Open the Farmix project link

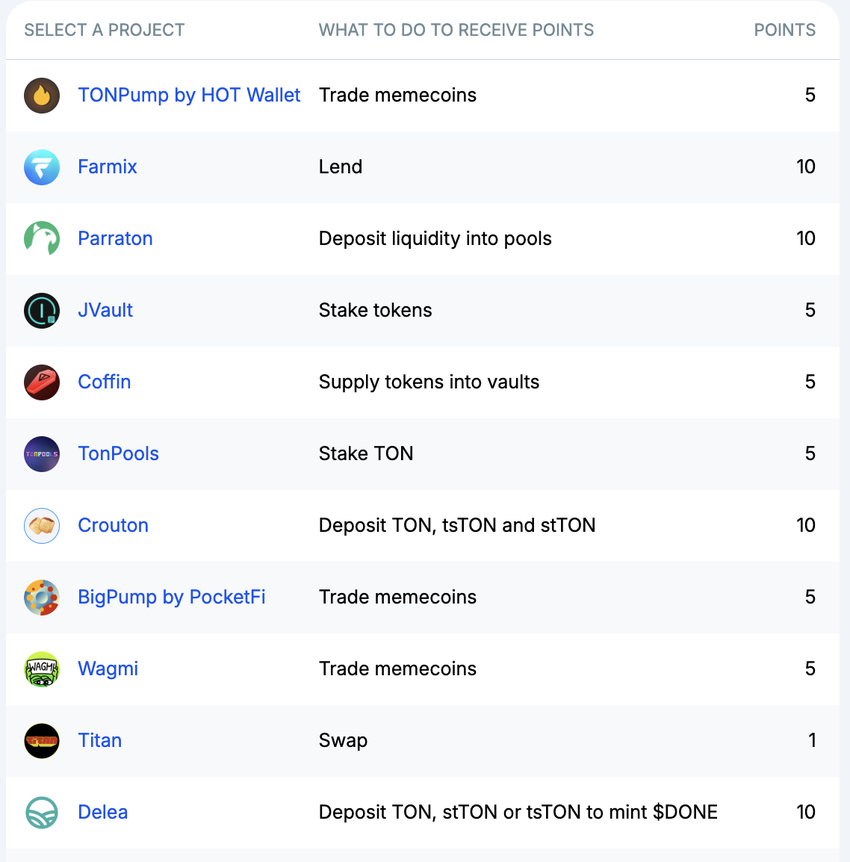tap(107, 167)
